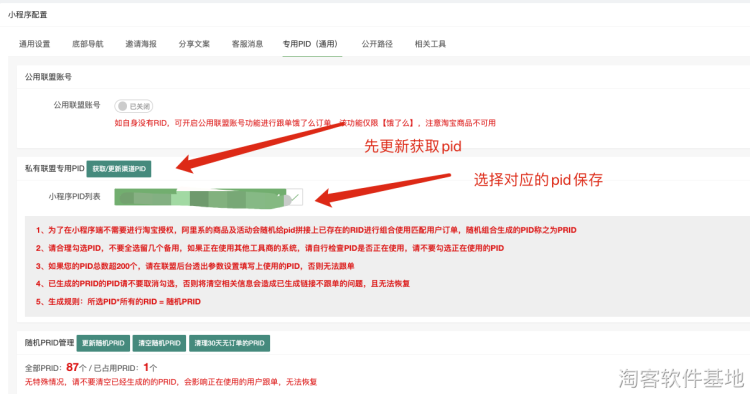Open the 公开路径 tab
The height and width of the screenshot is (394, 750).
pyautogui.click(x=377, y=44)
